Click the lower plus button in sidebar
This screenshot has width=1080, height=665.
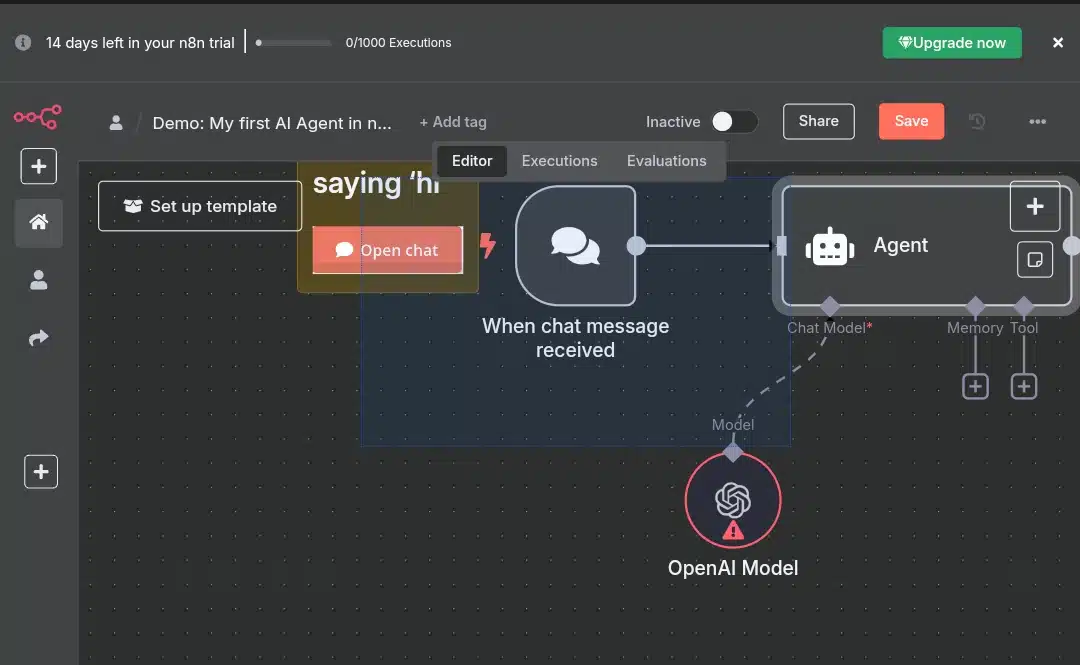41,471
